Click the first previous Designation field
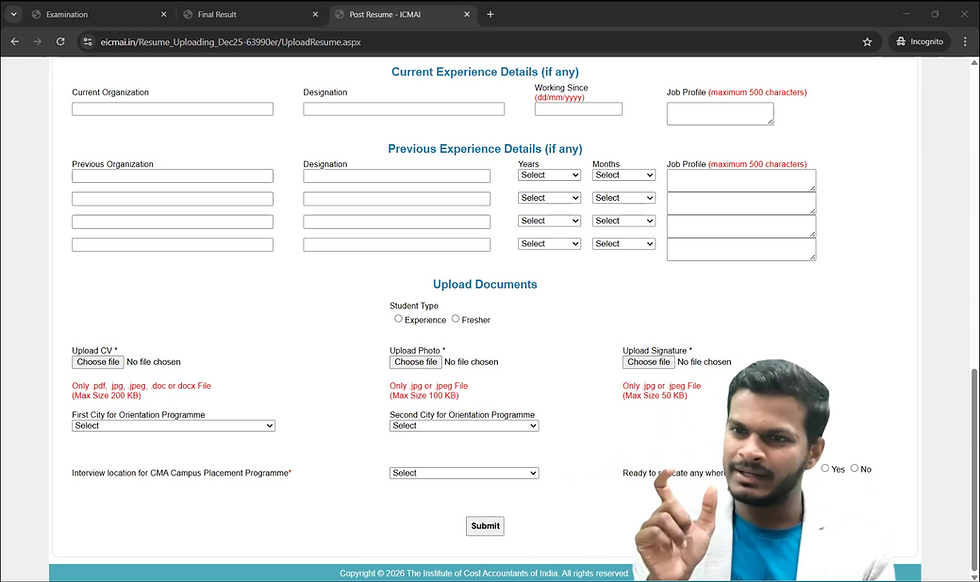Viewport: 980px width, 582px height. (397, 176)
